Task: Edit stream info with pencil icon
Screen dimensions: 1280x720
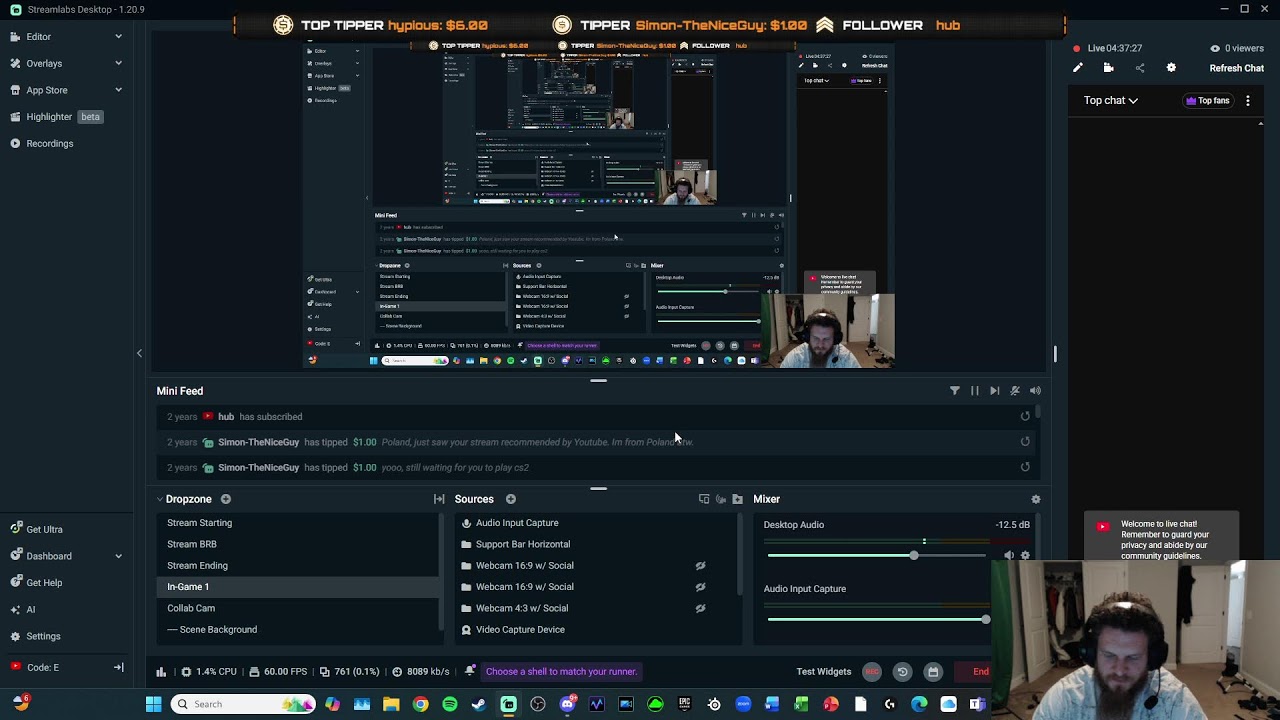Action: pyautogui.click(x=1078, y=68)
